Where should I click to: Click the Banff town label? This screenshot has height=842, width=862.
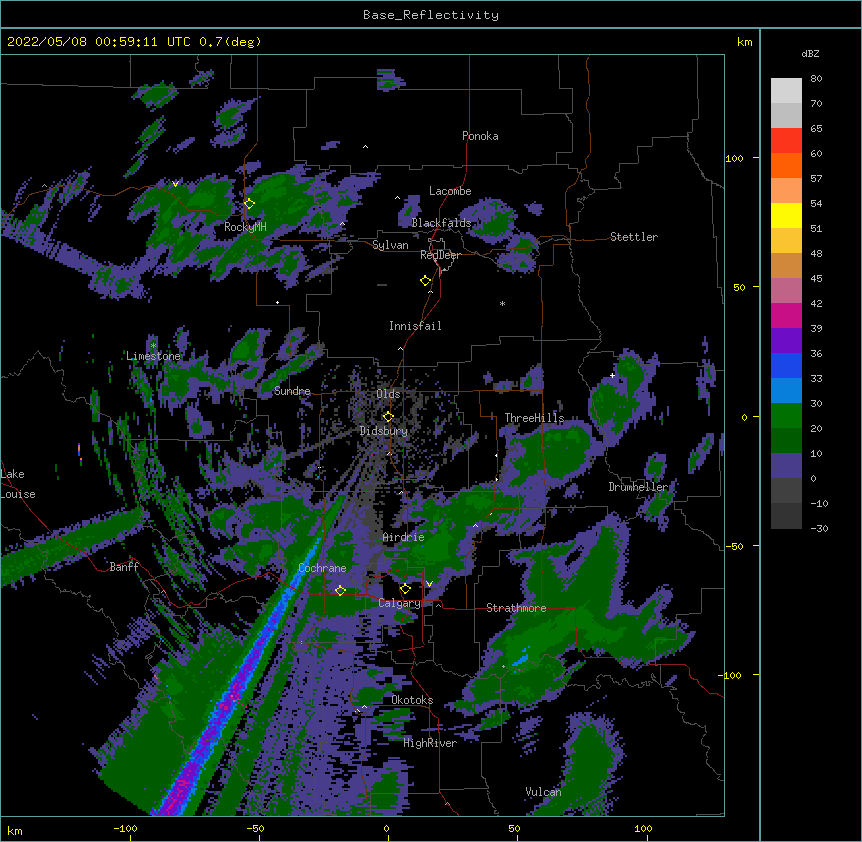124,567
